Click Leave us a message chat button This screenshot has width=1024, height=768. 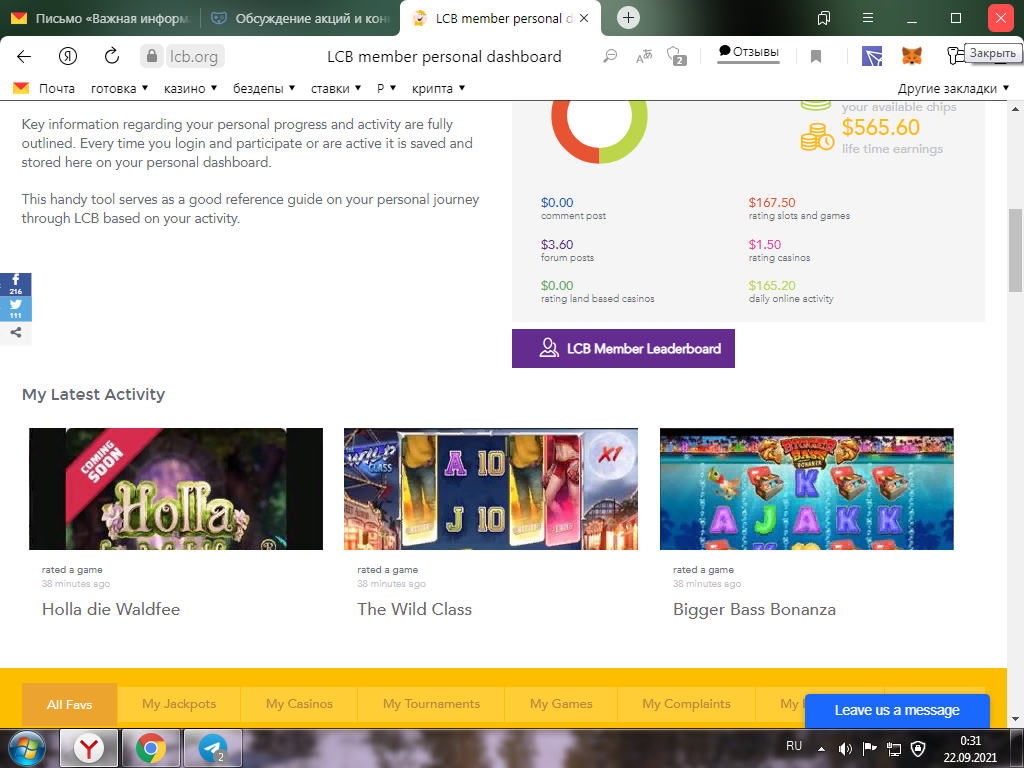897,711
